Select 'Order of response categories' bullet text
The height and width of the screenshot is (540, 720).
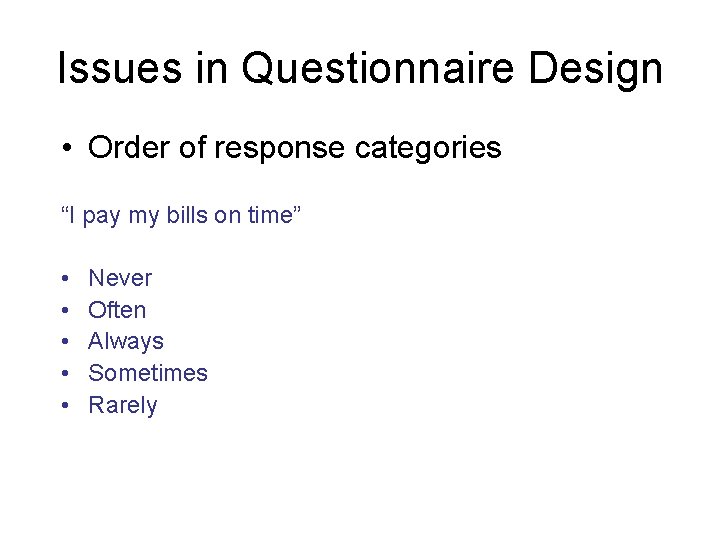click(x=294, y=148)
